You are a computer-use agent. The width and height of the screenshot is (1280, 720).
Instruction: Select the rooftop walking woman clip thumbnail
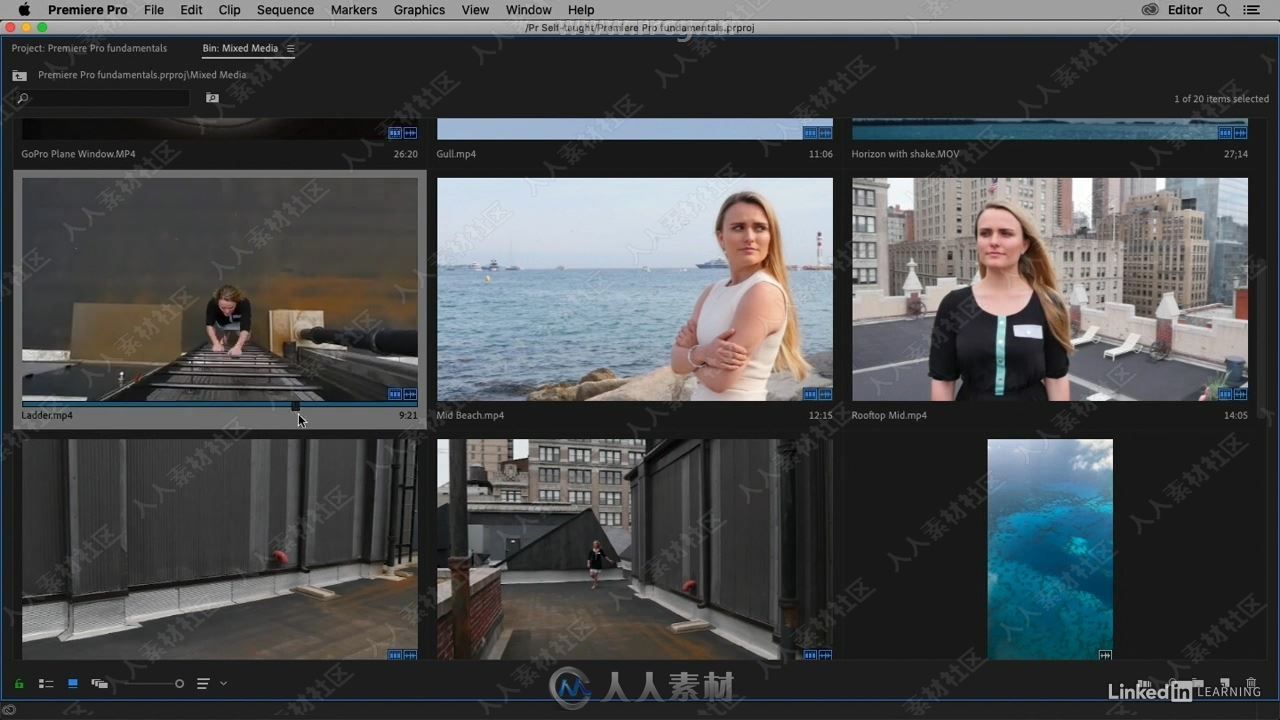click(635, 550)
